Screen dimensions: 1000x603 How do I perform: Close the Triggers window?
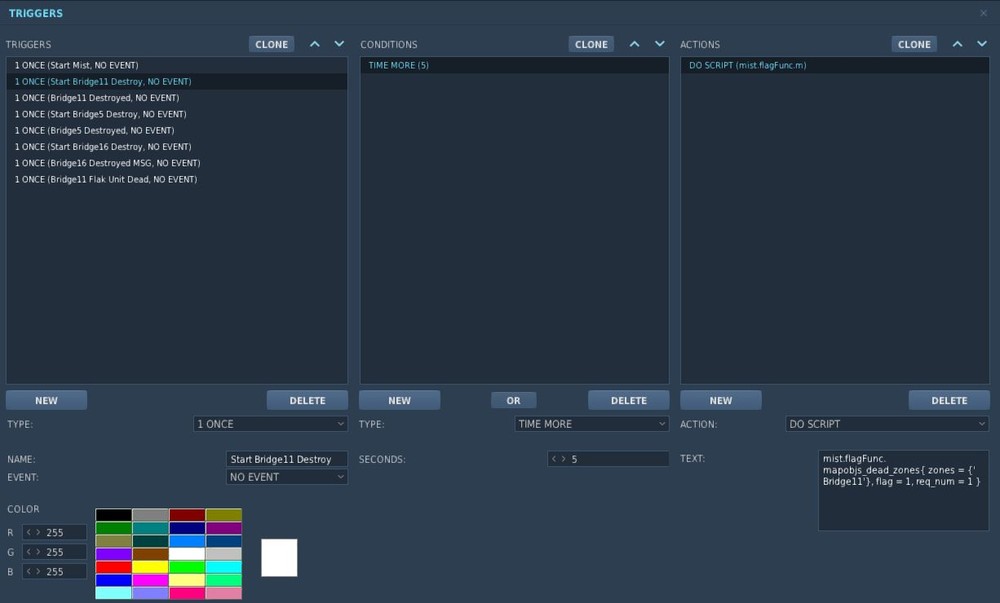(983, 13)
